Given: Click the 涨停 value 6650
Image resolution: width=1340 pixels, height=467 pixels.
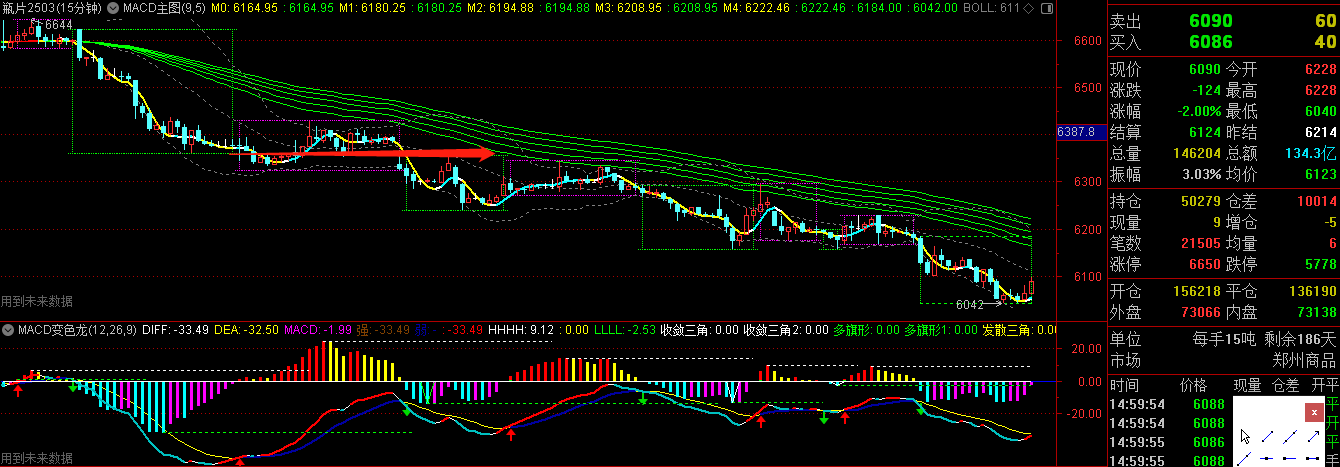Looking at the screenshot, I should tap(1207, 264).
